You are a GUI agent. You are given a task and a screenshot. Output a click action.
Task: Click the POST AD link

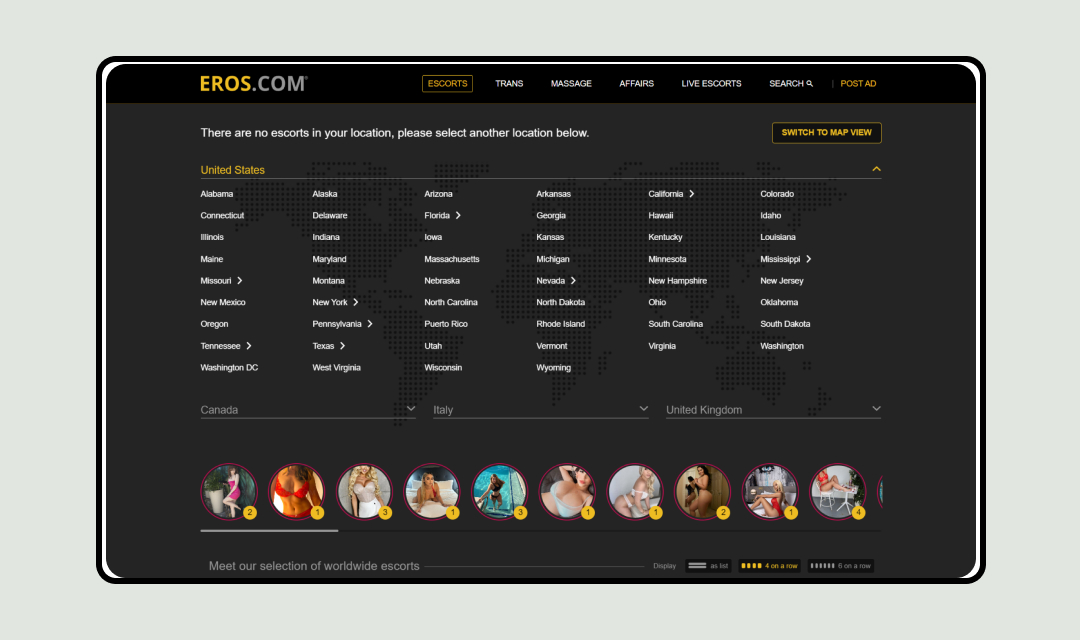(858, 84)
